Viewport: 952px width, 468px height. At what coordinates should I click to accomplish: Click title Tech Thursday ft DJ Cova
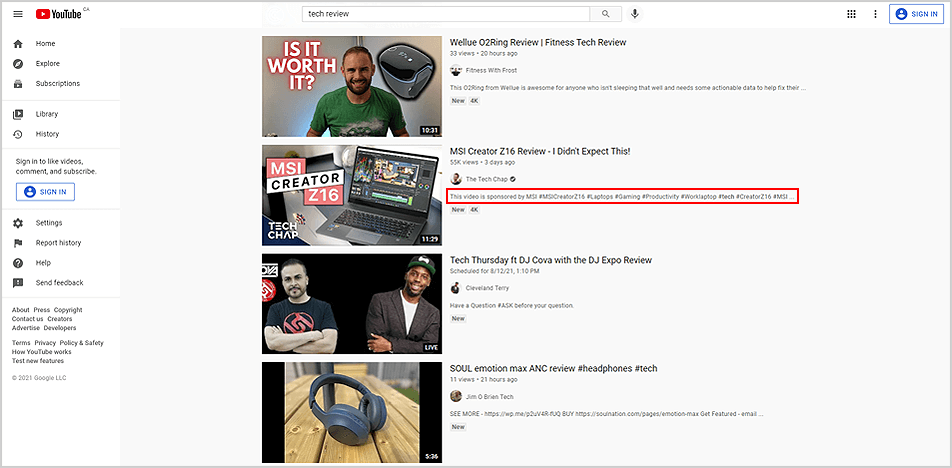click(x=551, y=260)
